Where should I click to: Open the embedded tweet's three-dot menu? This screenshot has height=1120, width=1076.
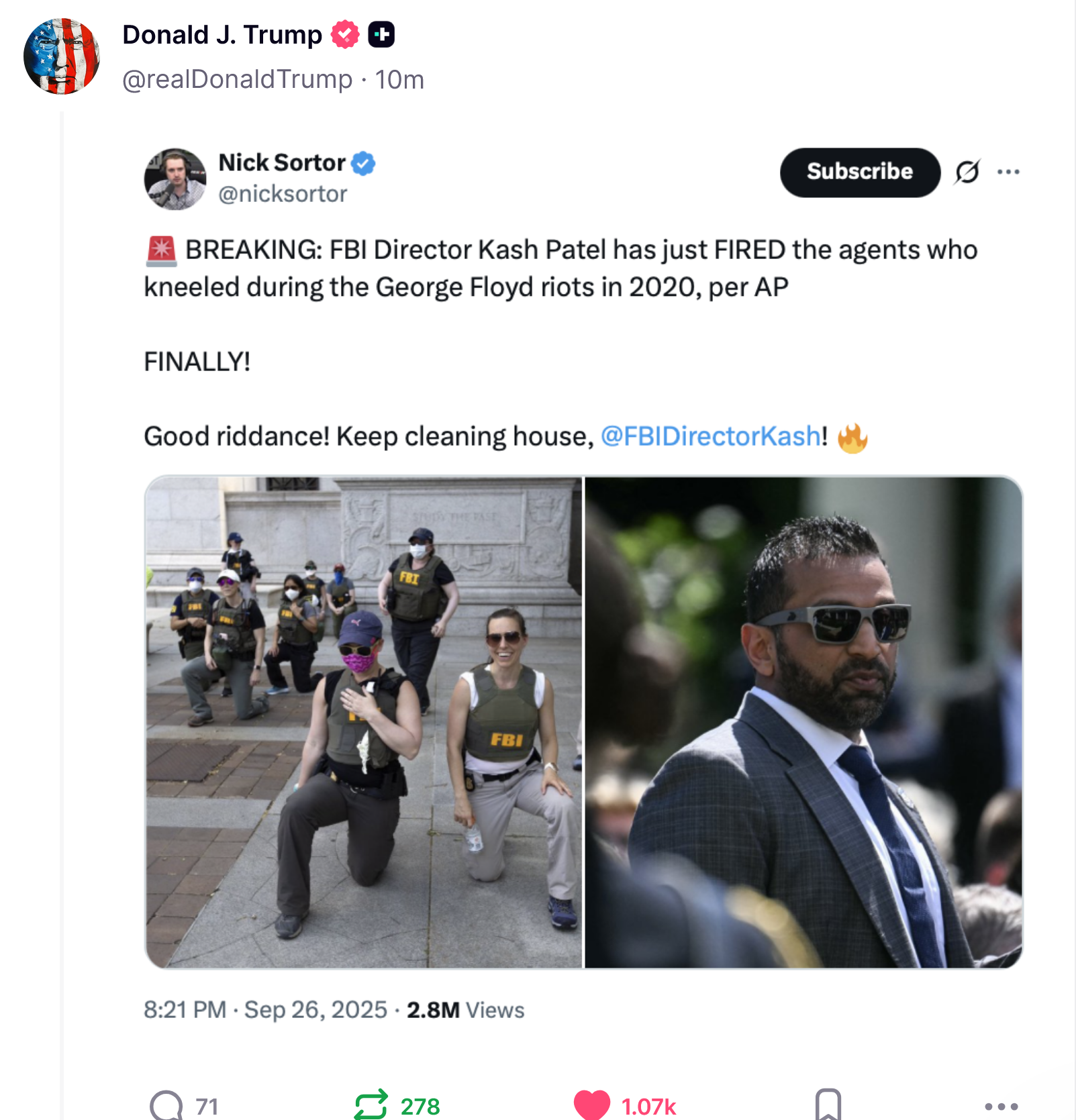pos(1008,172)
